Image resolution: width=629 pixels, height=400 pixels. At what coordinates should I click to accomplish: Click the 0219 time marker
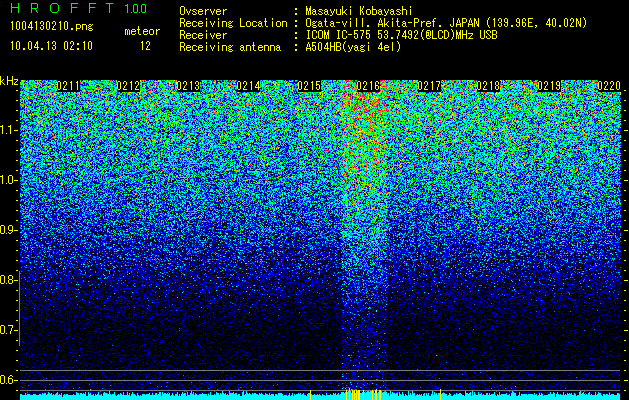click(549, 86)
